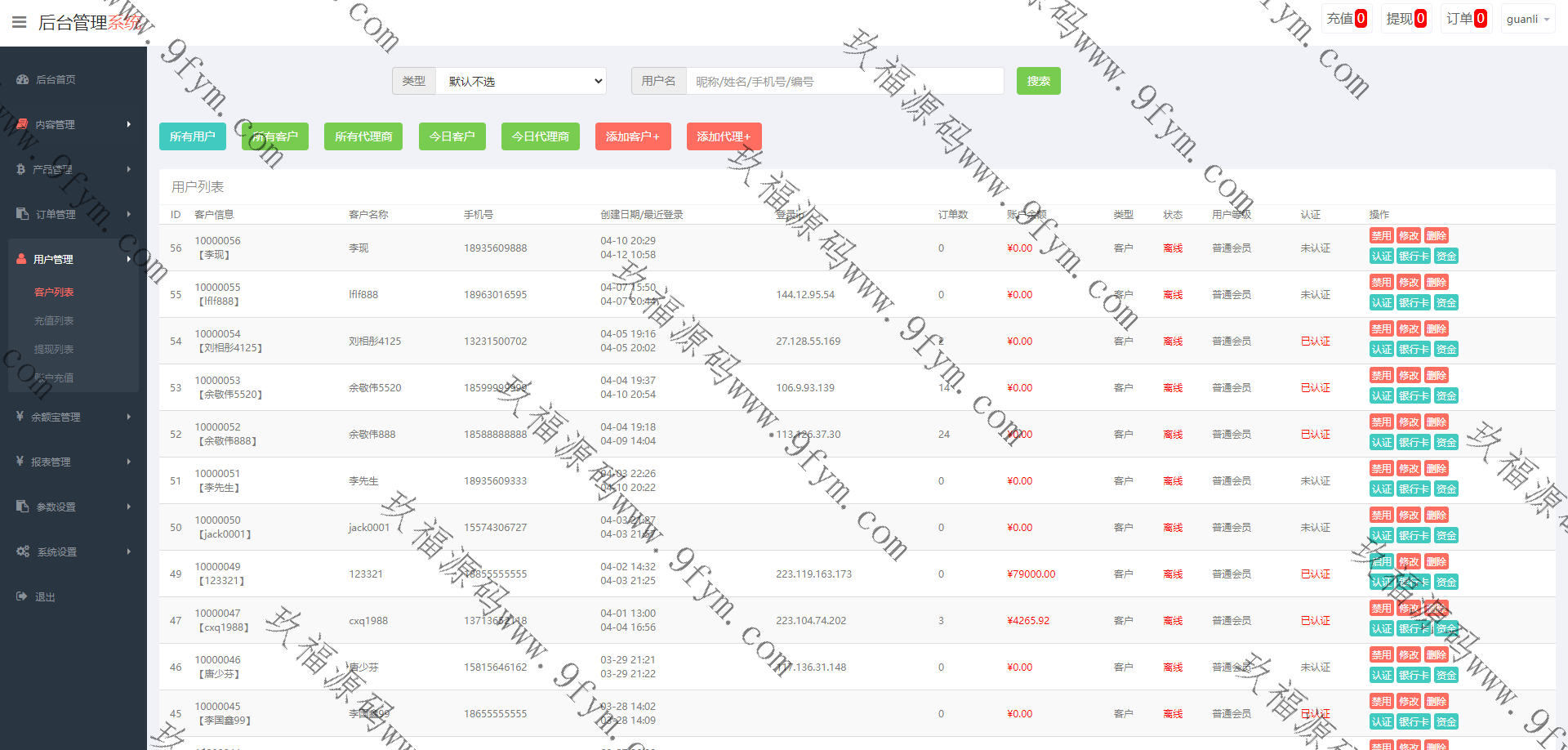The image size is (1568, 750).
Task: Click the gears icon beside 系统设置
Action: click(x=23, y=551)
